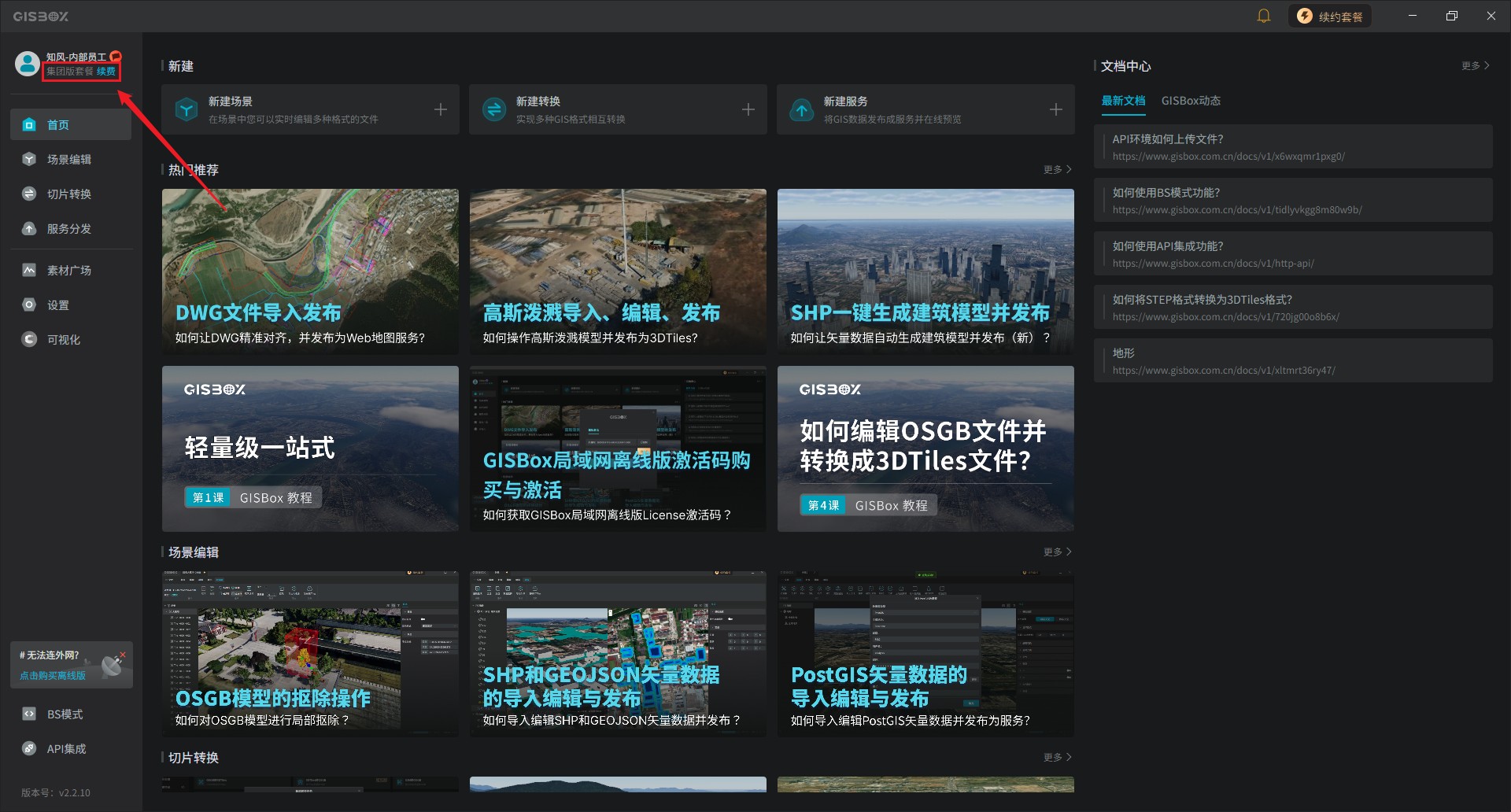The width and height of the screenshot is (1511, 812).
Task: Open the STEP格式转换为3DTiles document
Action: click(x=1293, y=307)
